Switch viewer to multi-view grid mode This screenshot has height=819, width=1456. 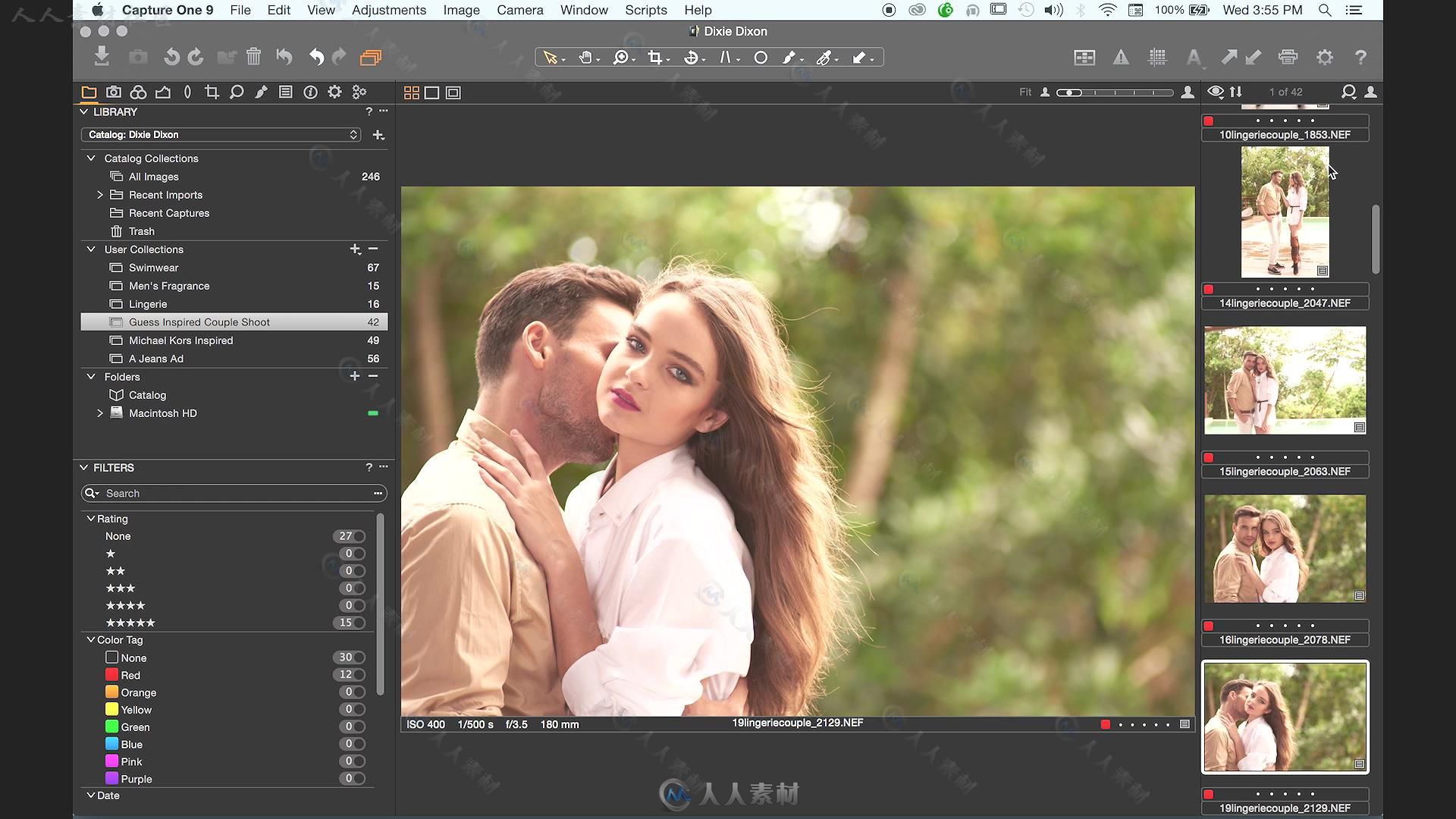pyautogui.click(x=411, y=93)
